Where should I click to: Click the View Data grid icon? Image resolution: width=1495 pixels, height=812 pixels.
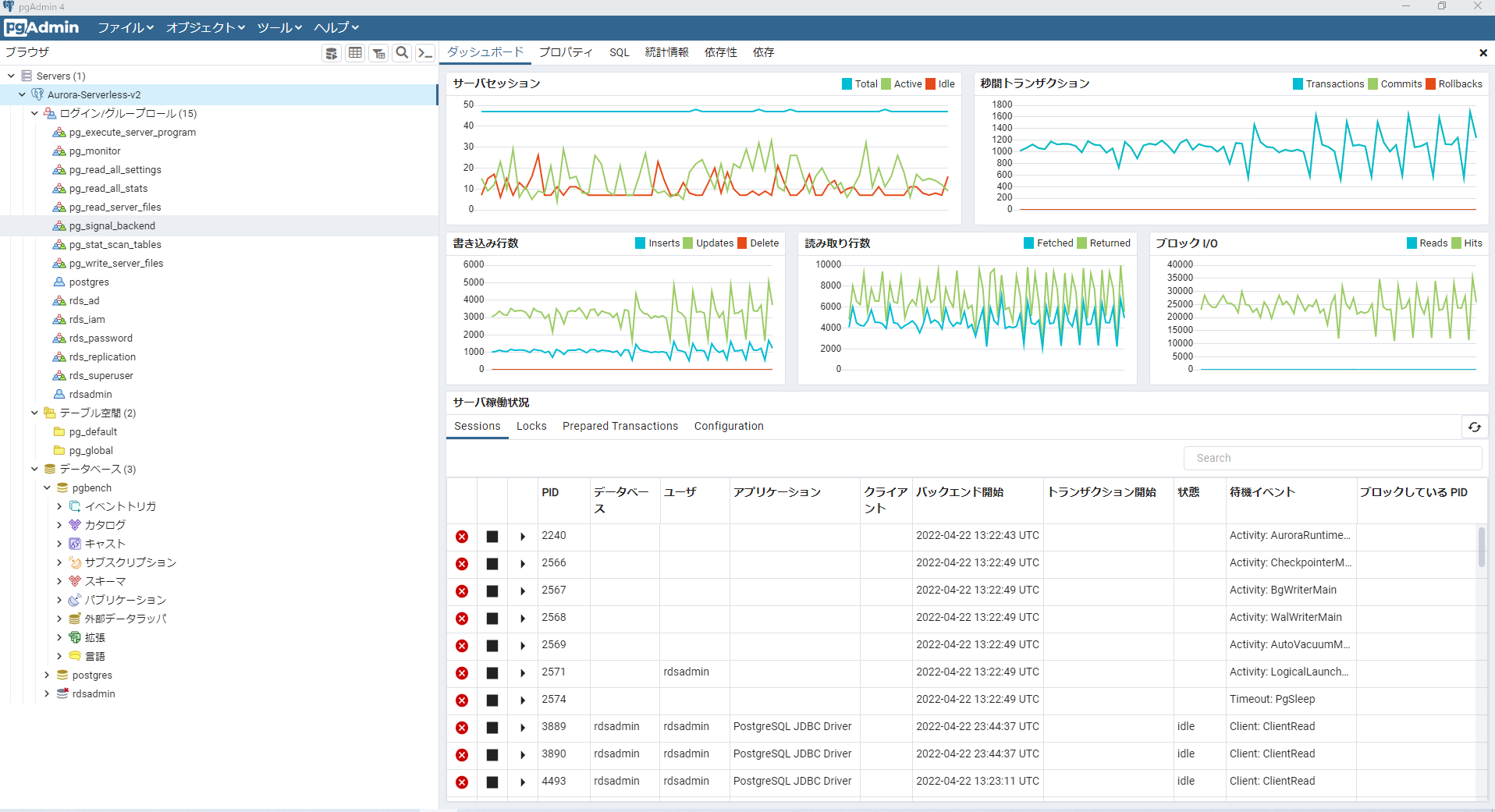pos(355,53)
